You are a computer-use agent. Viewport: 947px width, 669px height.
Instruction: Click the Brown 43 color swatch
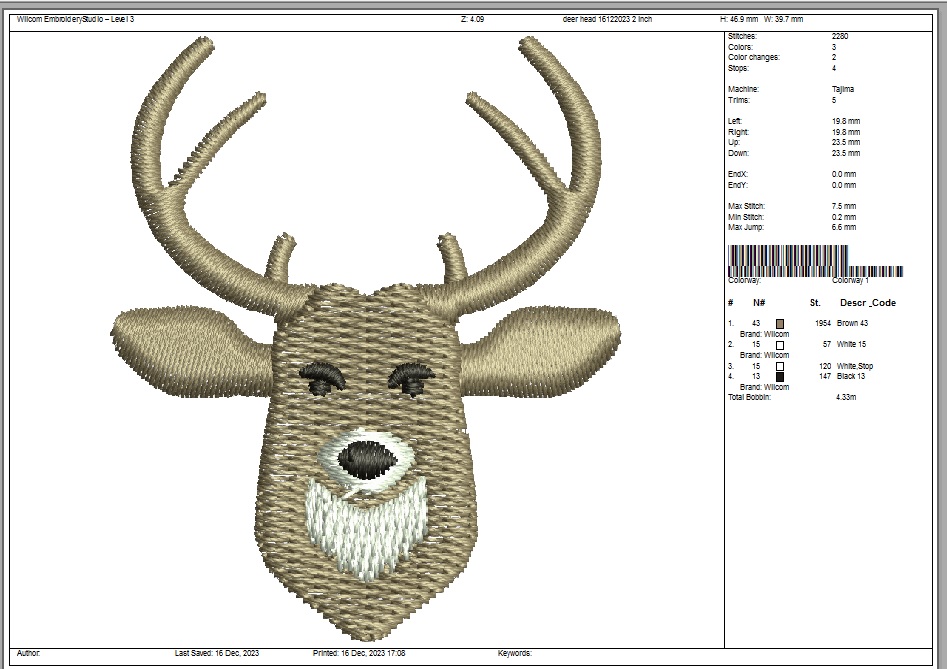click(780, 324)
